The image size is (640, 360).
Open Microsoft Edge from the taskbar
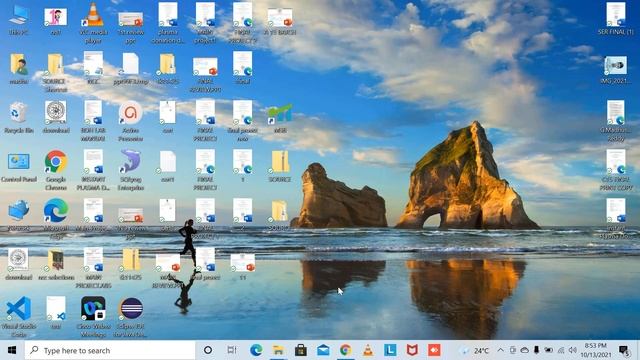(256, 350)
